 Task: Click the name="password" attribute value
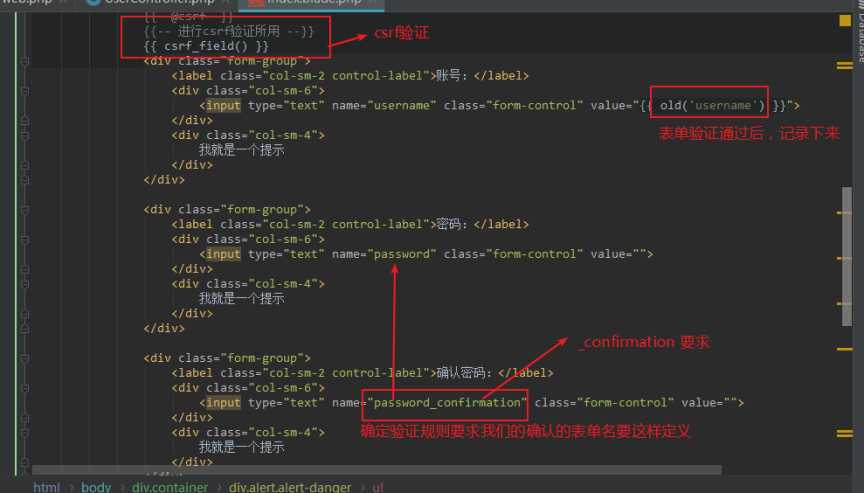click(402, 254)
